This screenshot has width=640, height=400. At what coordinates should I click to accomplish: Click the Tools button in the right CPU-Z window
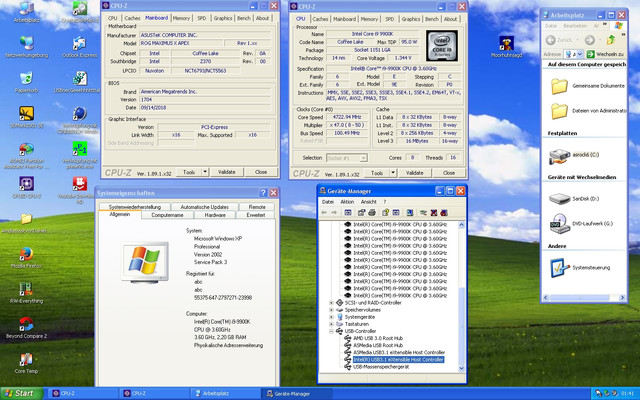click(377, 173)
